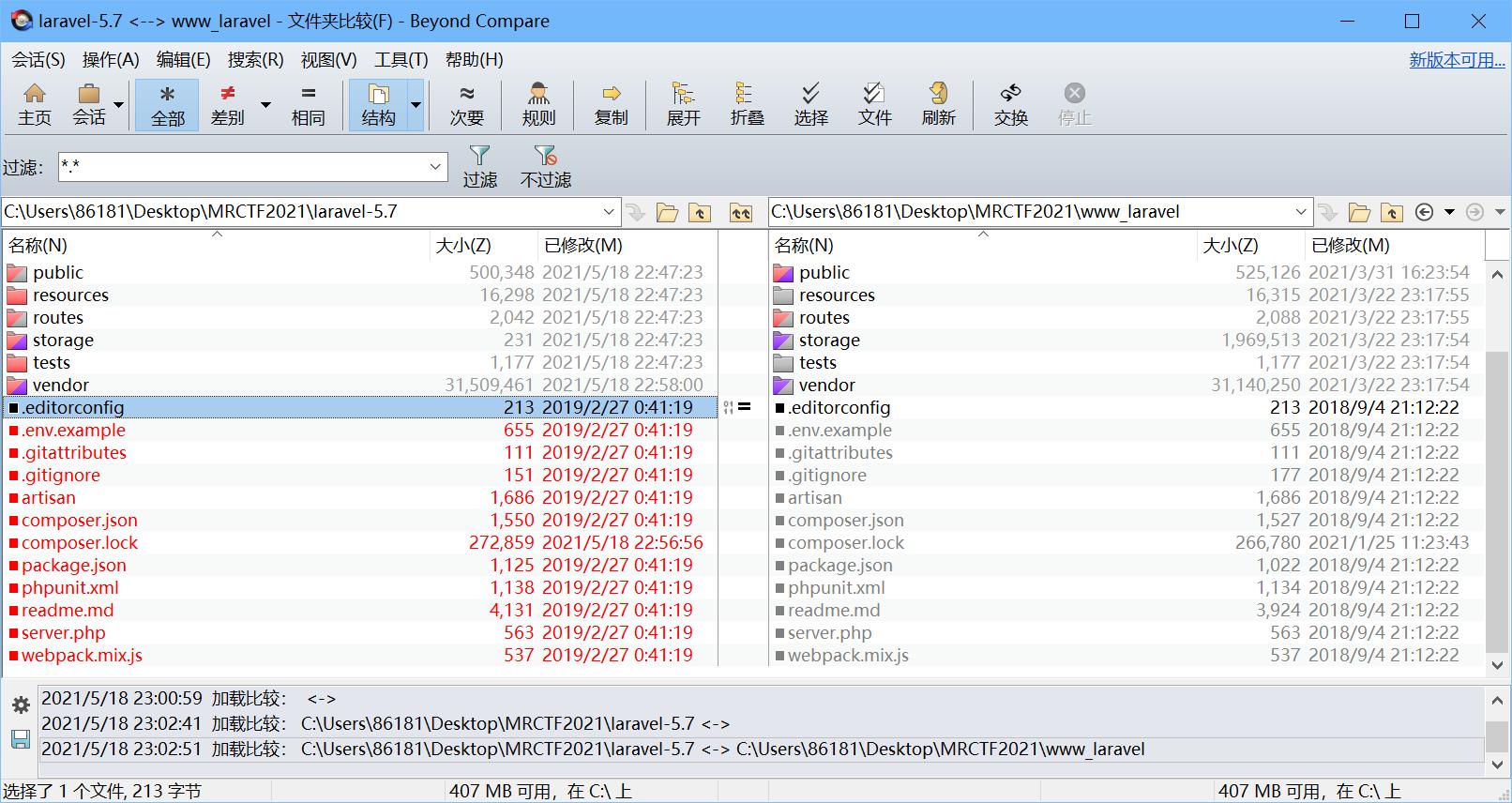Click the Select (选择) toolbar button

point(810,104)
